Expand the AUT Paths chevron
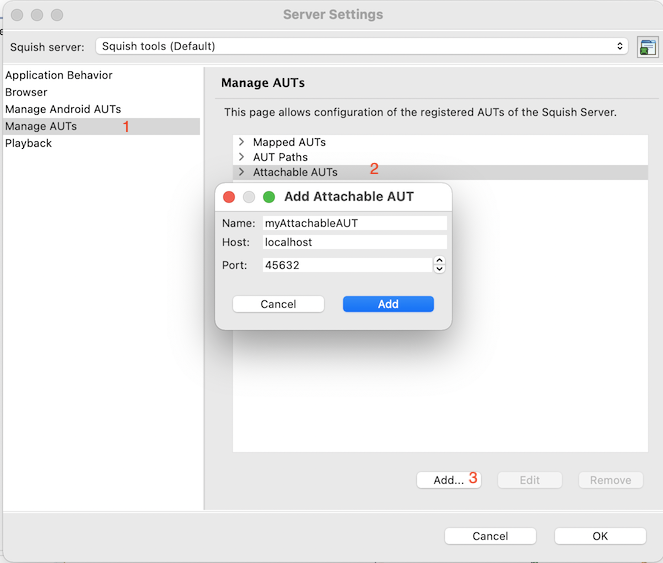The image size is (663, 563). click(x=242, y=157)
